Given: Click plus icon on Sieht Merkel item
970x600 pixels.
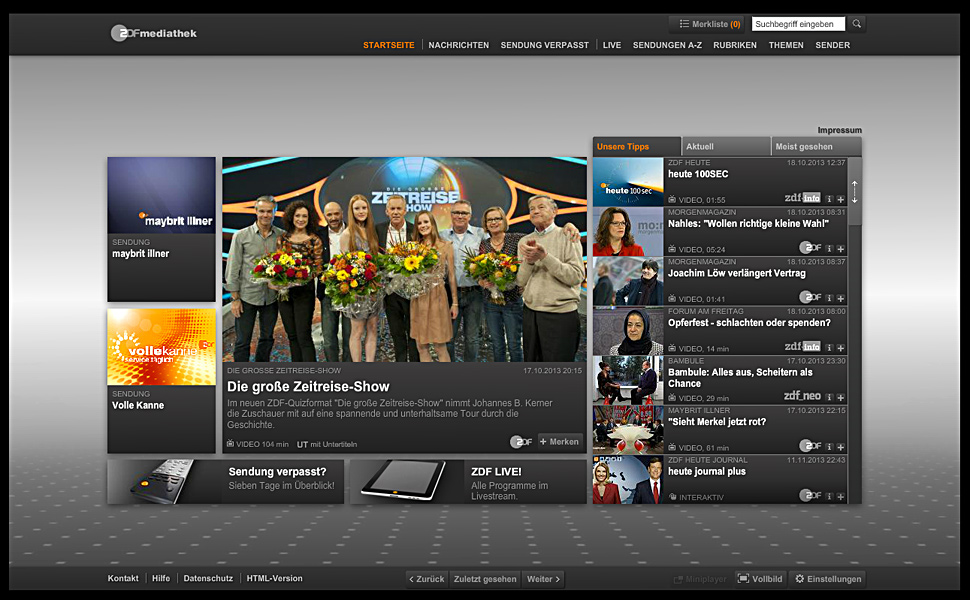Looking at the screenshot, I should tap(841, 446).
